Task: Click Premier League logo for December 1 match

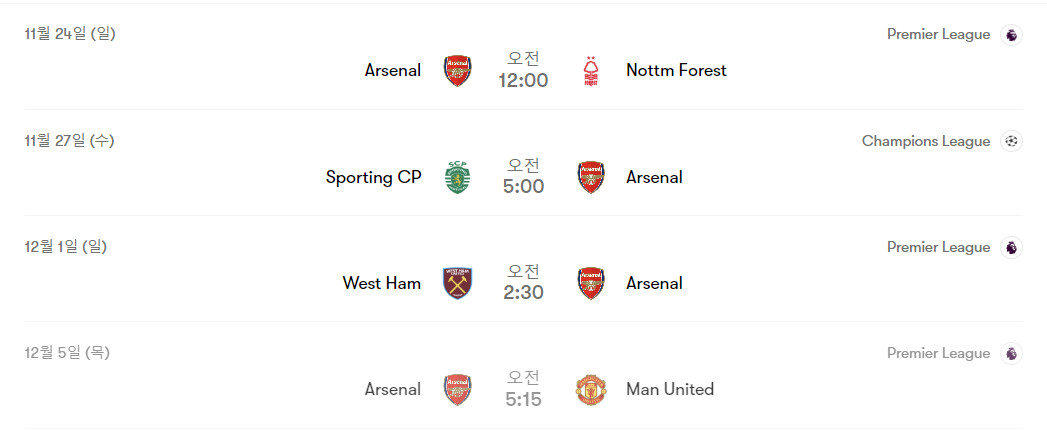Action: click(x=1012, y=247)
